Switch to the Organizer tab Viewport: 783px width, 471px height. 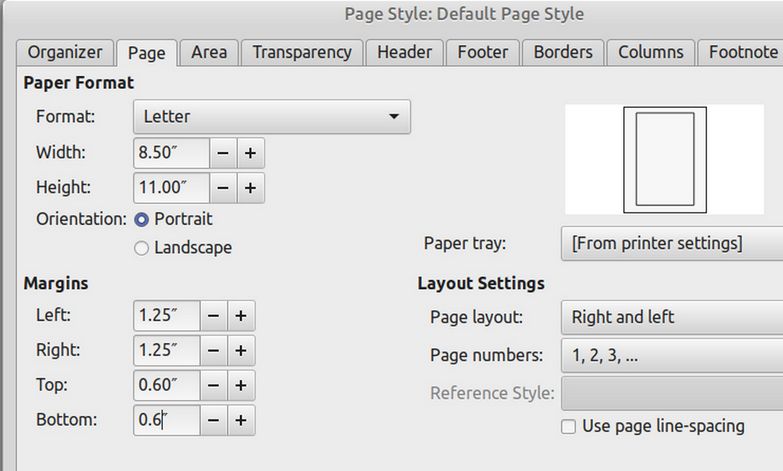[64, 52]
